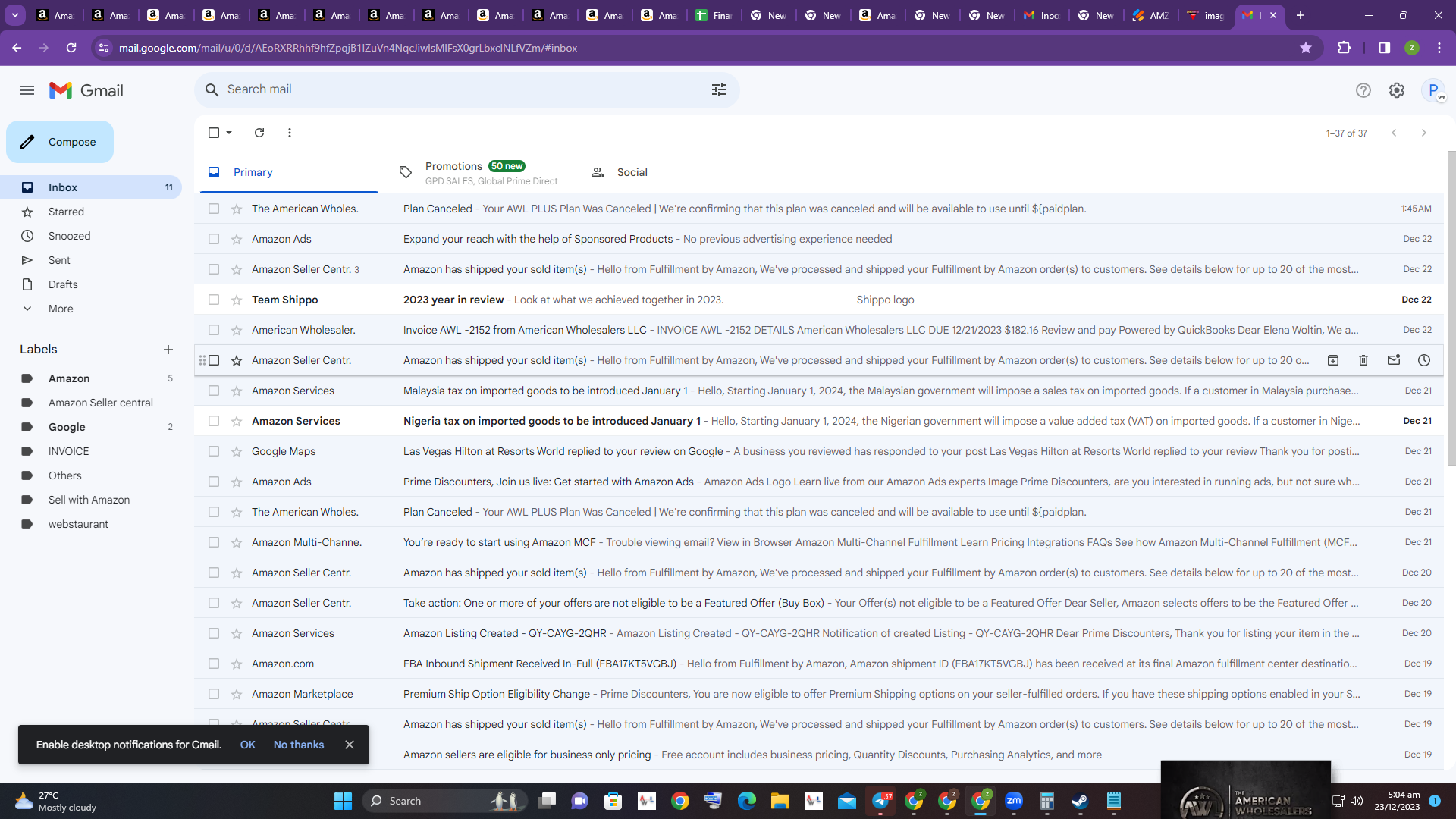Open the Starred folder
Image resolution: width=1456 pixels, height=819 pixels.
pos(66,212)
